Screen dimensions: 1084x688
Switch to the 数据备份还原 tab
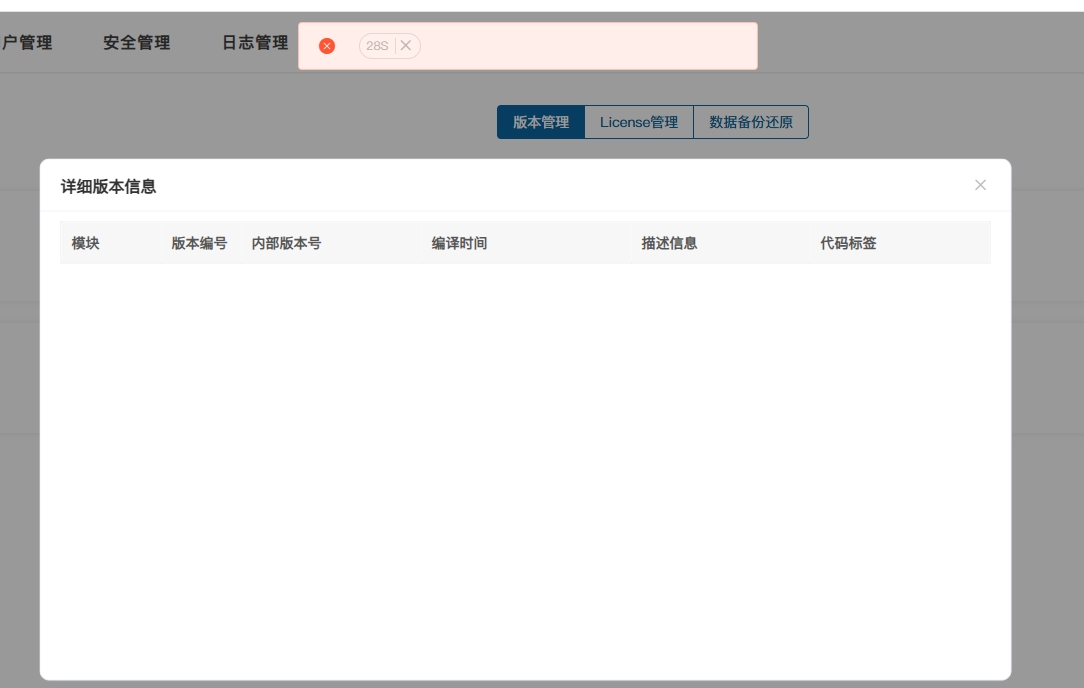[x=750, y=122]
